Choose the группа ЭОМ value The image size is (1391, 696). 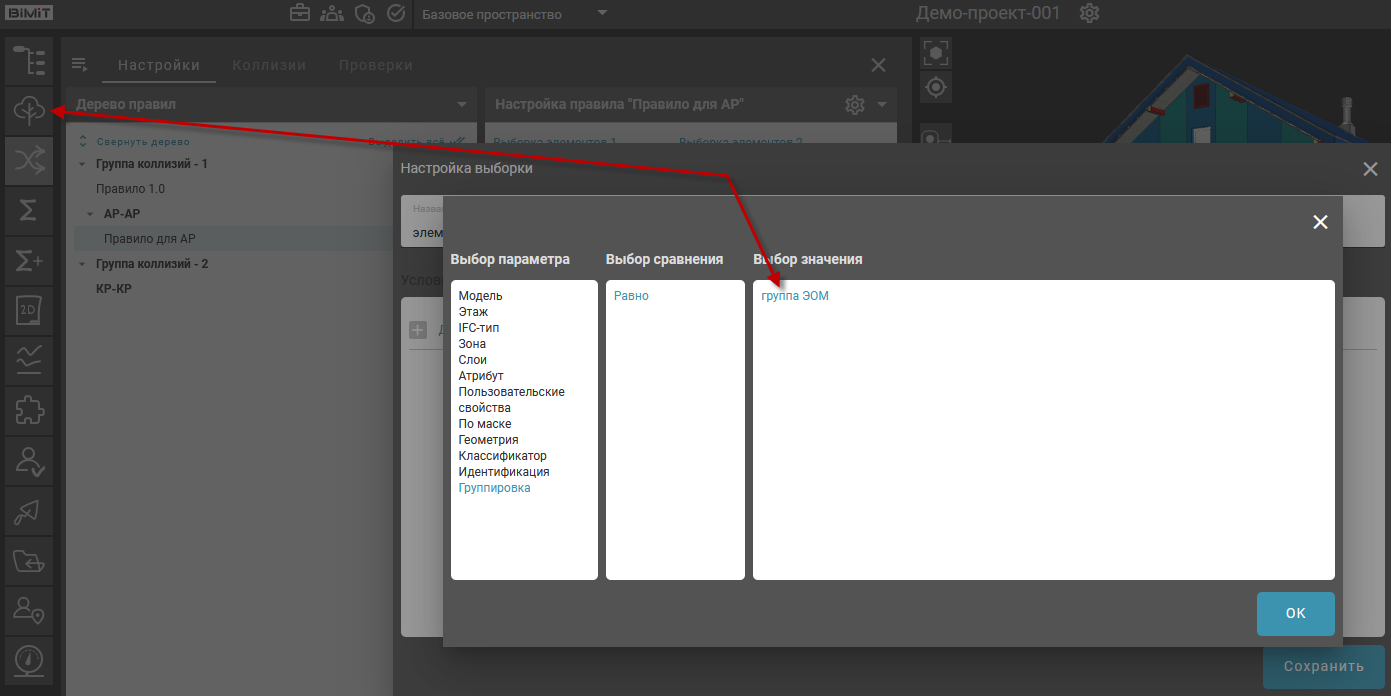pyautogui.click(x=795, y=296)
